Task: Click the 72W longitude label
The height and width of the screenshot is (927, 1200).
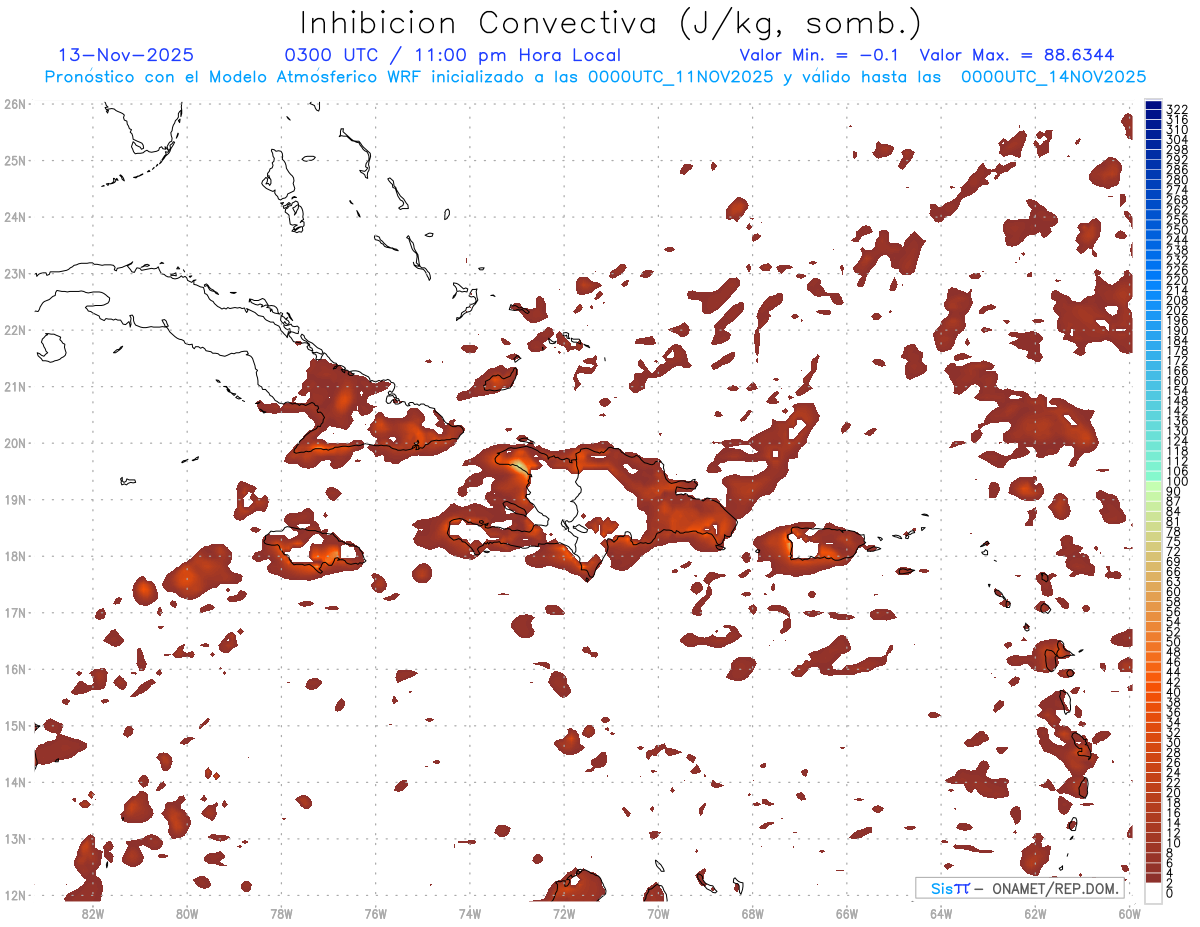Action: [564, 913]
